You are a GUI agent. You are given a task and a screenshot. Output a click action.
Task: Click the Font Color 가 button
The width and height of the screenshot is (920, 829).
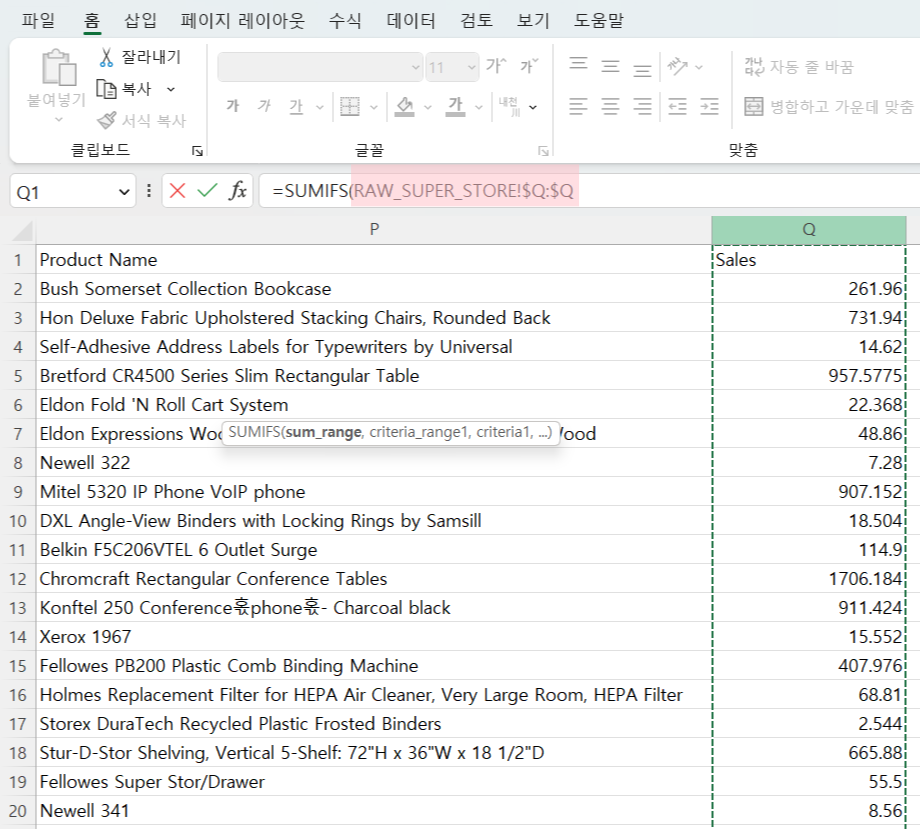tap(455, 107)
